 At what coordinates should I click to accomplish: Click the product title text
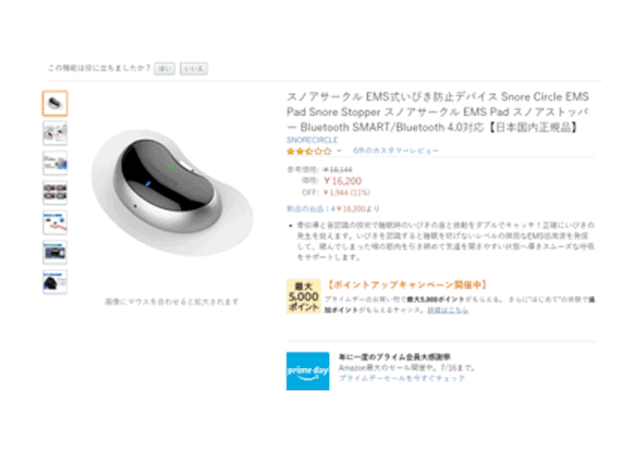pos(438,112)
